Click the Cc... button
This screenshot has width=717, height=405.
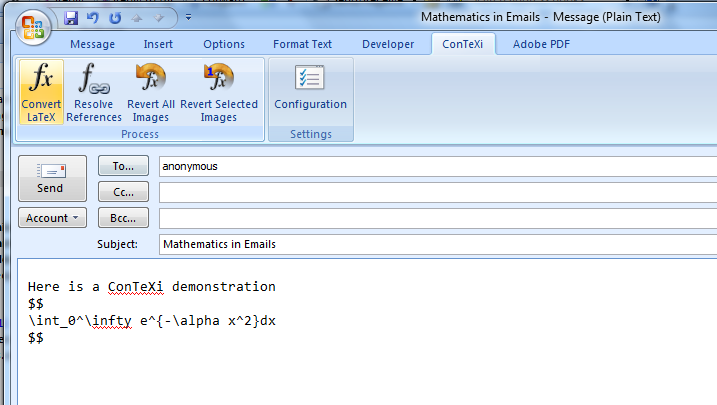point(123,192)
